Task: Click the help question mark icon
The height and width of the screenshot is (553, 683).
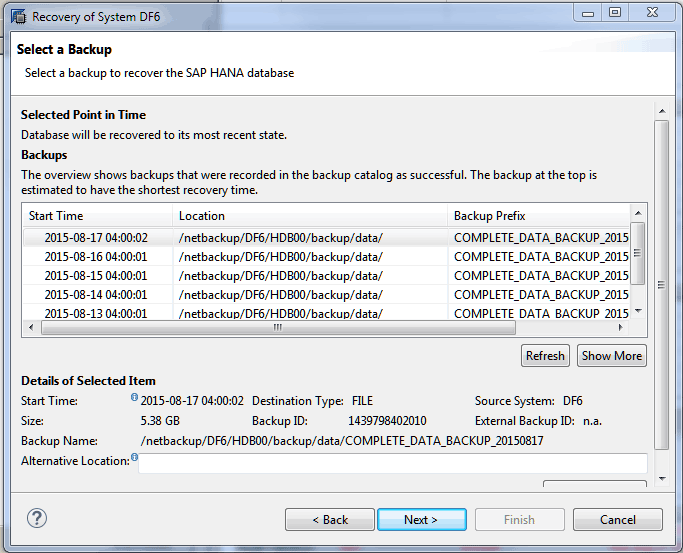Action: [x=37, y=518]
